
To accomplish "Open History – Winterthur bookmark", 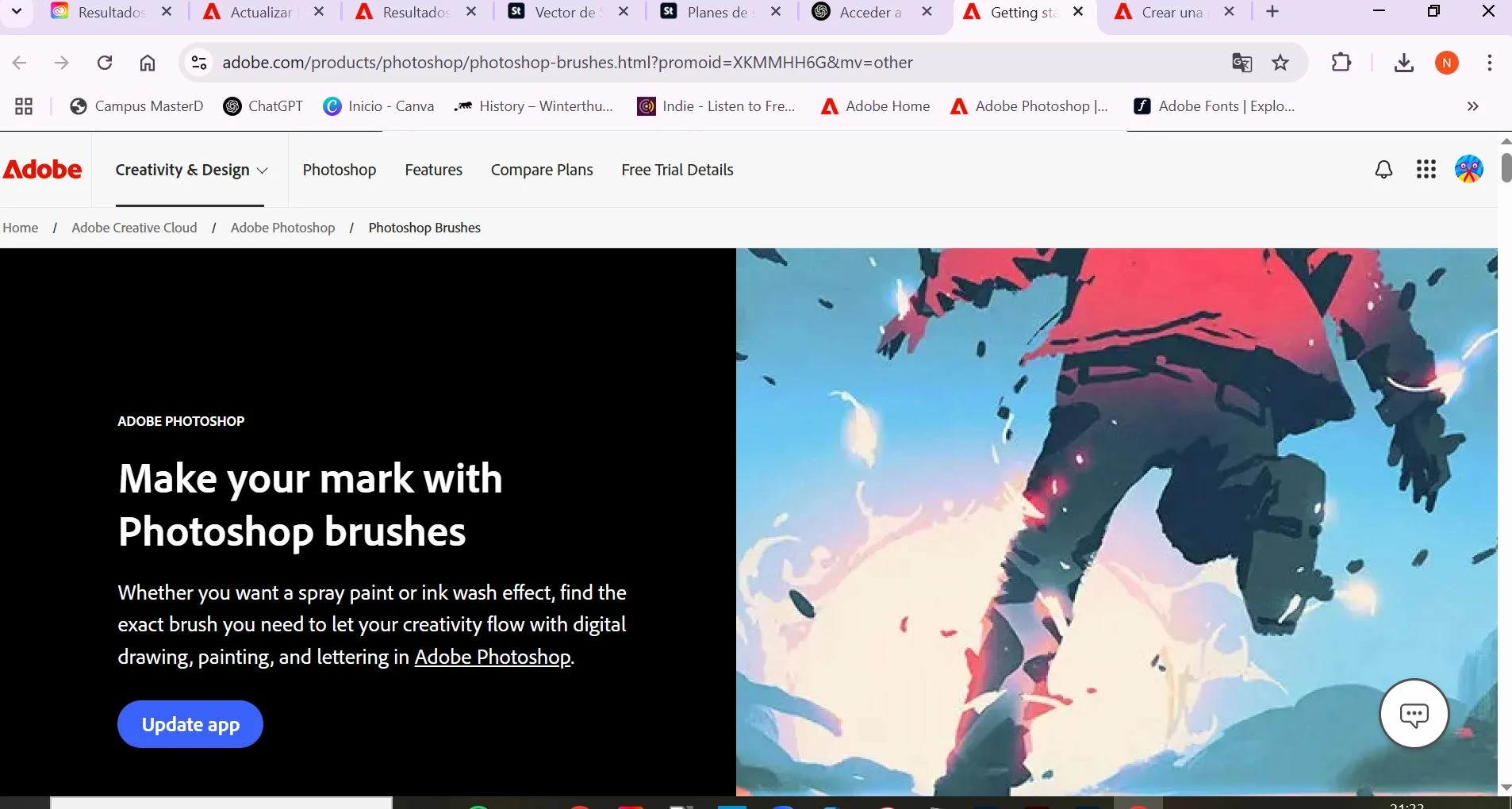I will coord(533,106).
